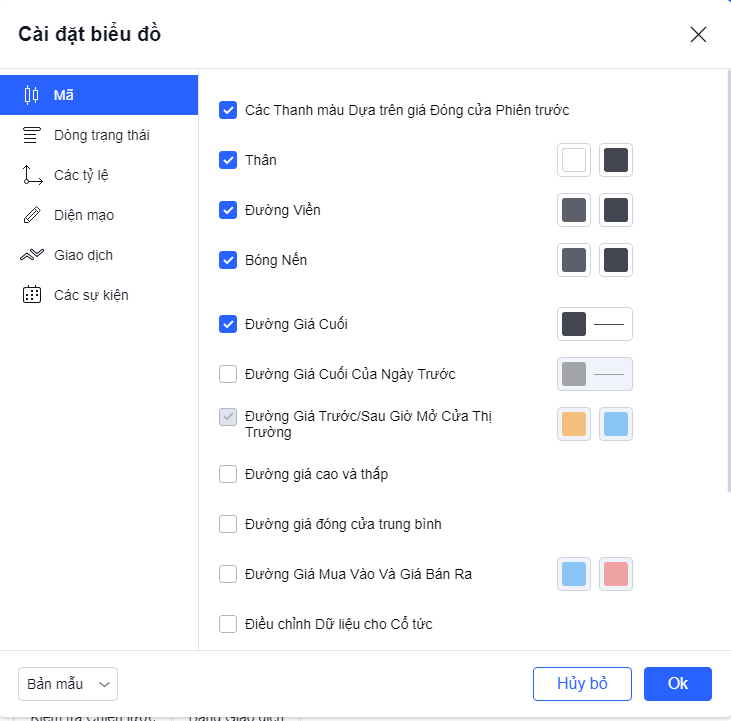Toggle Điều chỉnh Dữ liệu cho Cổ tức

228,624
